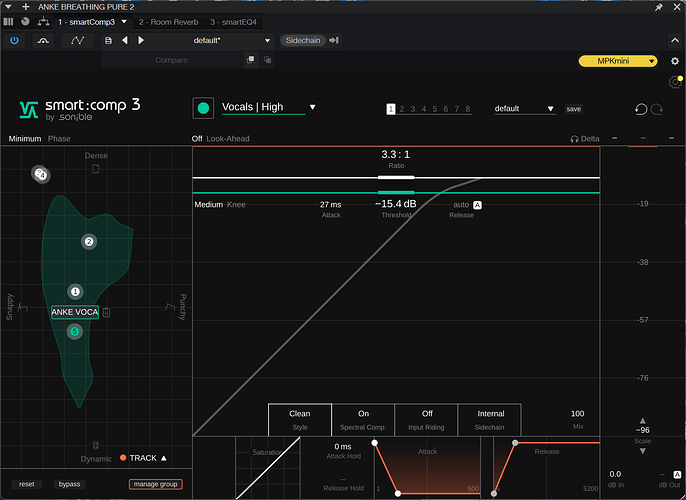Go to previous preset arrow

[x=125, y=40]
